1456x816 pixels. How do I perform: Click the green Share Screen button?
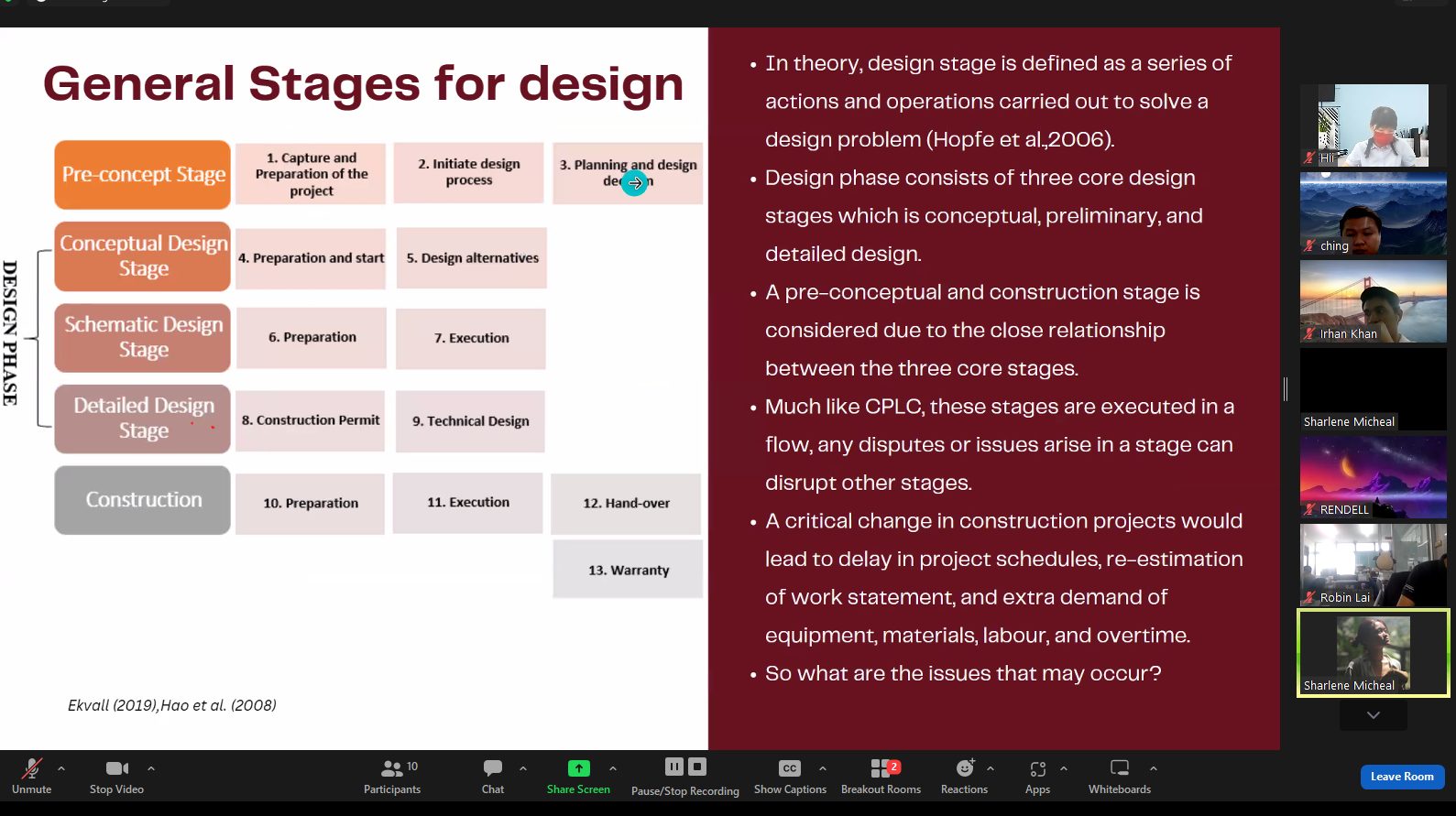[578, 776]
